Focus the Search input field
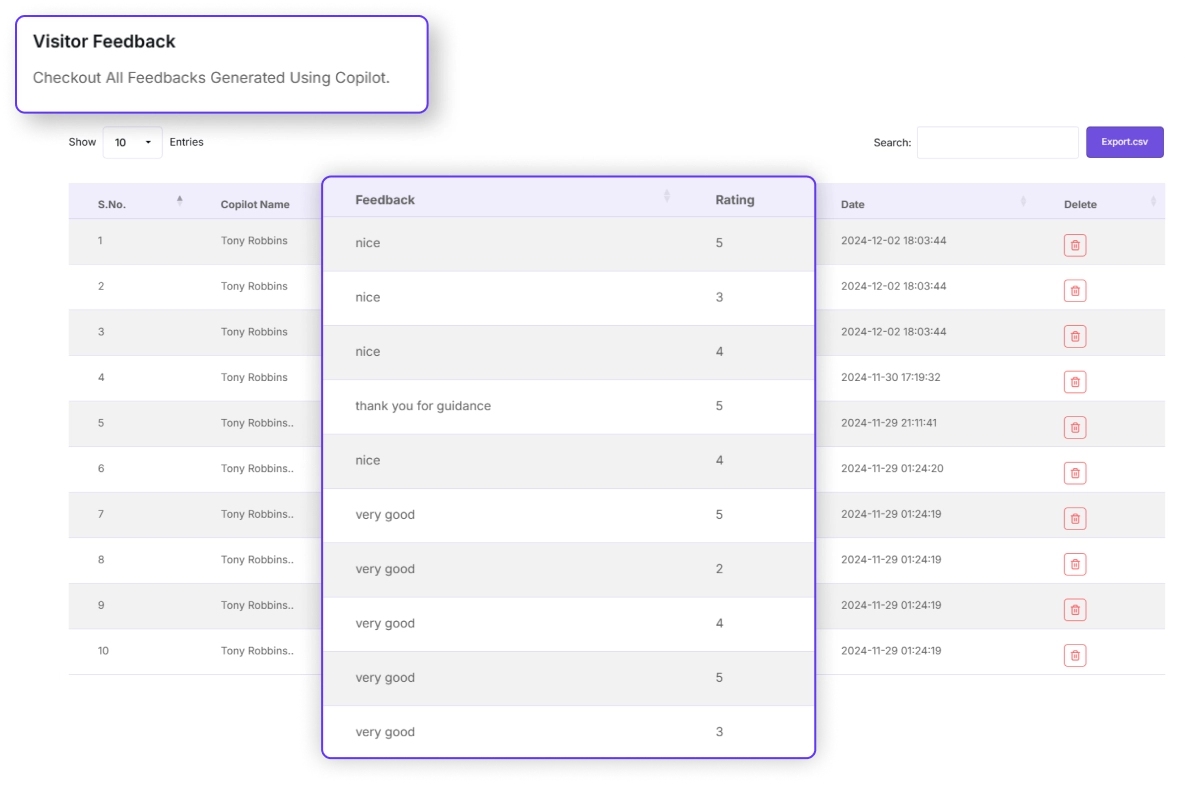Screen dimensions: 1185x785 (x=997, y=143)
